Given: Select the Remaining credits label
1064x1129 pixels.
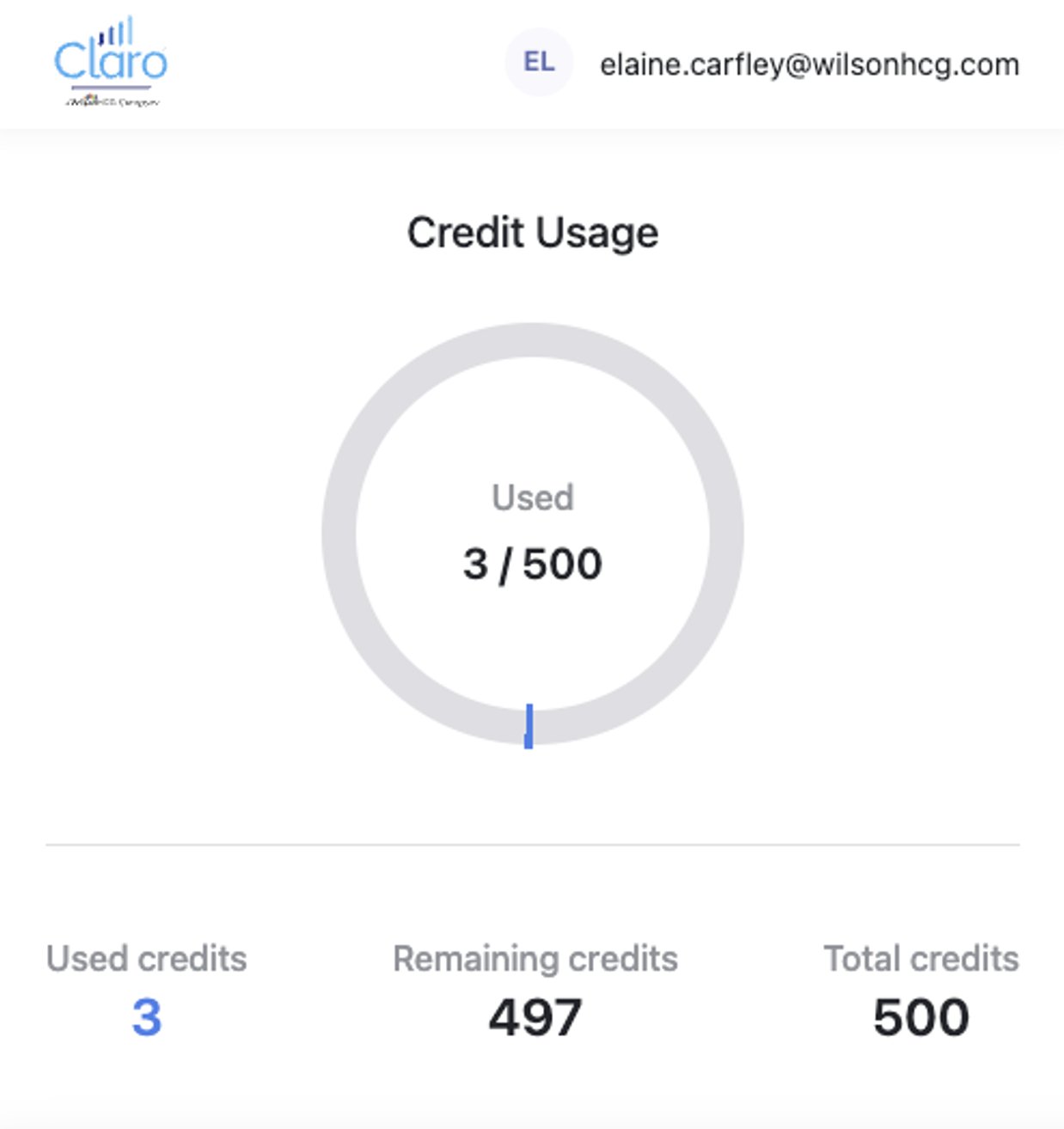Looking at the screenshot, I should 535,958.
